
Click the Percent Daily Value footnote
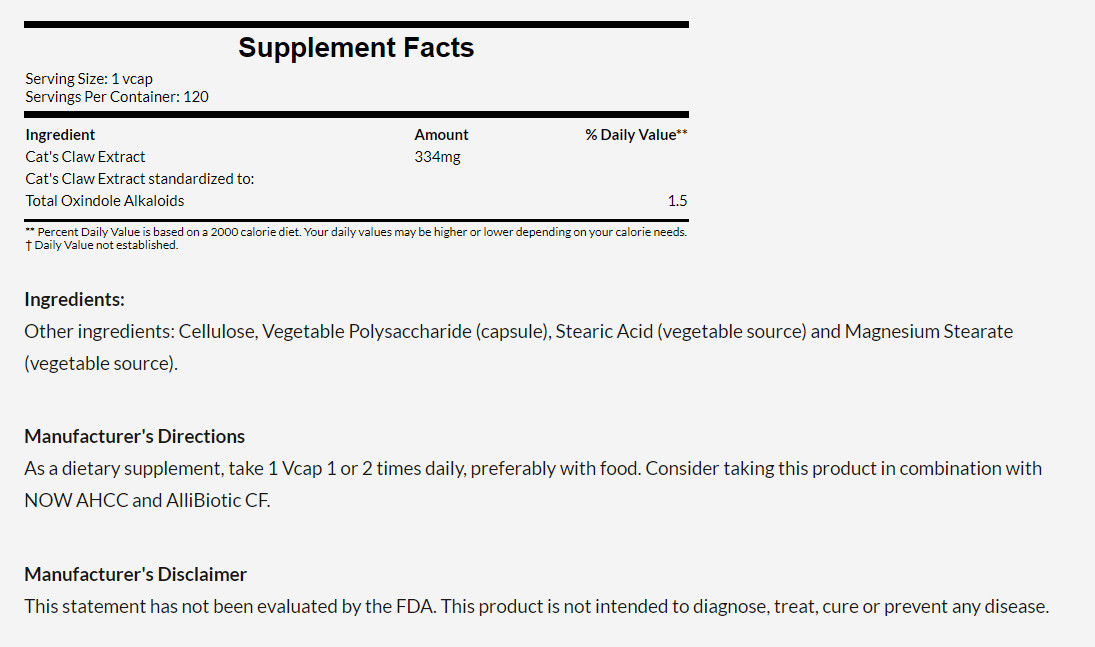356,232
